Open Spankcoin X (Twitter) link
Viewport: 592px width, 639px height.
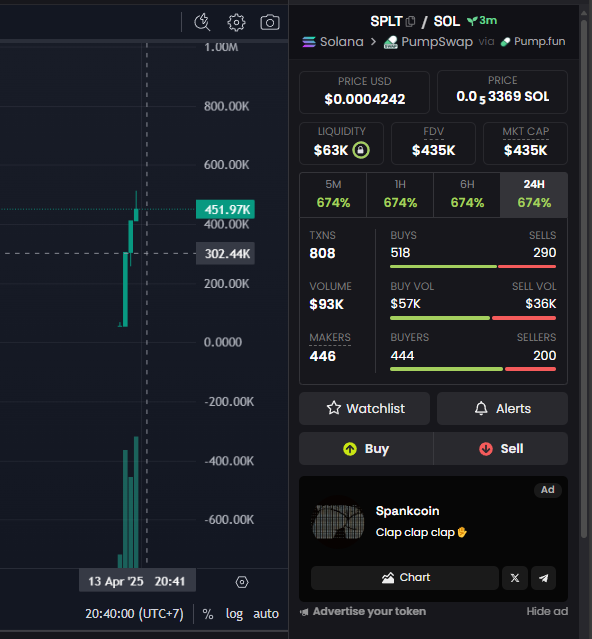pos(515,577)
